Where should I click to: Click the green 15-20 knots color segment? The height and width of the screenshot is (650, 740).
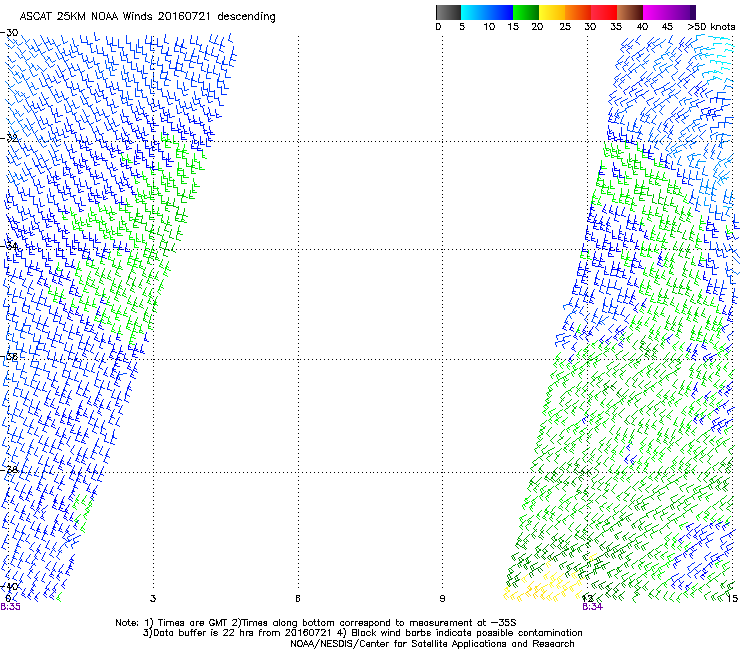[x=526, y=12]
